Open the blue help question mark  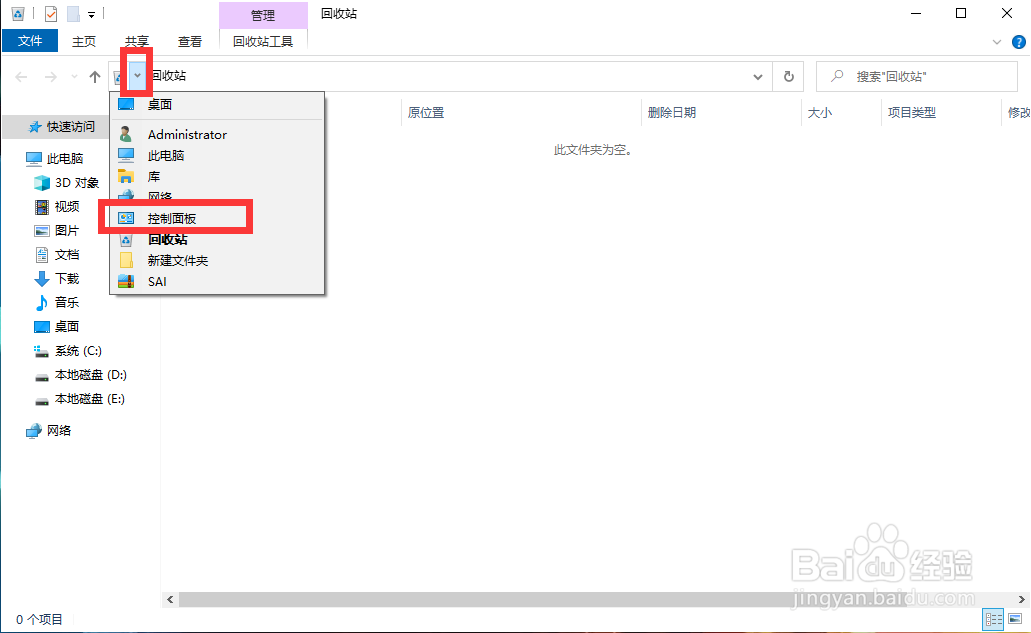[x=1019, y=42]
